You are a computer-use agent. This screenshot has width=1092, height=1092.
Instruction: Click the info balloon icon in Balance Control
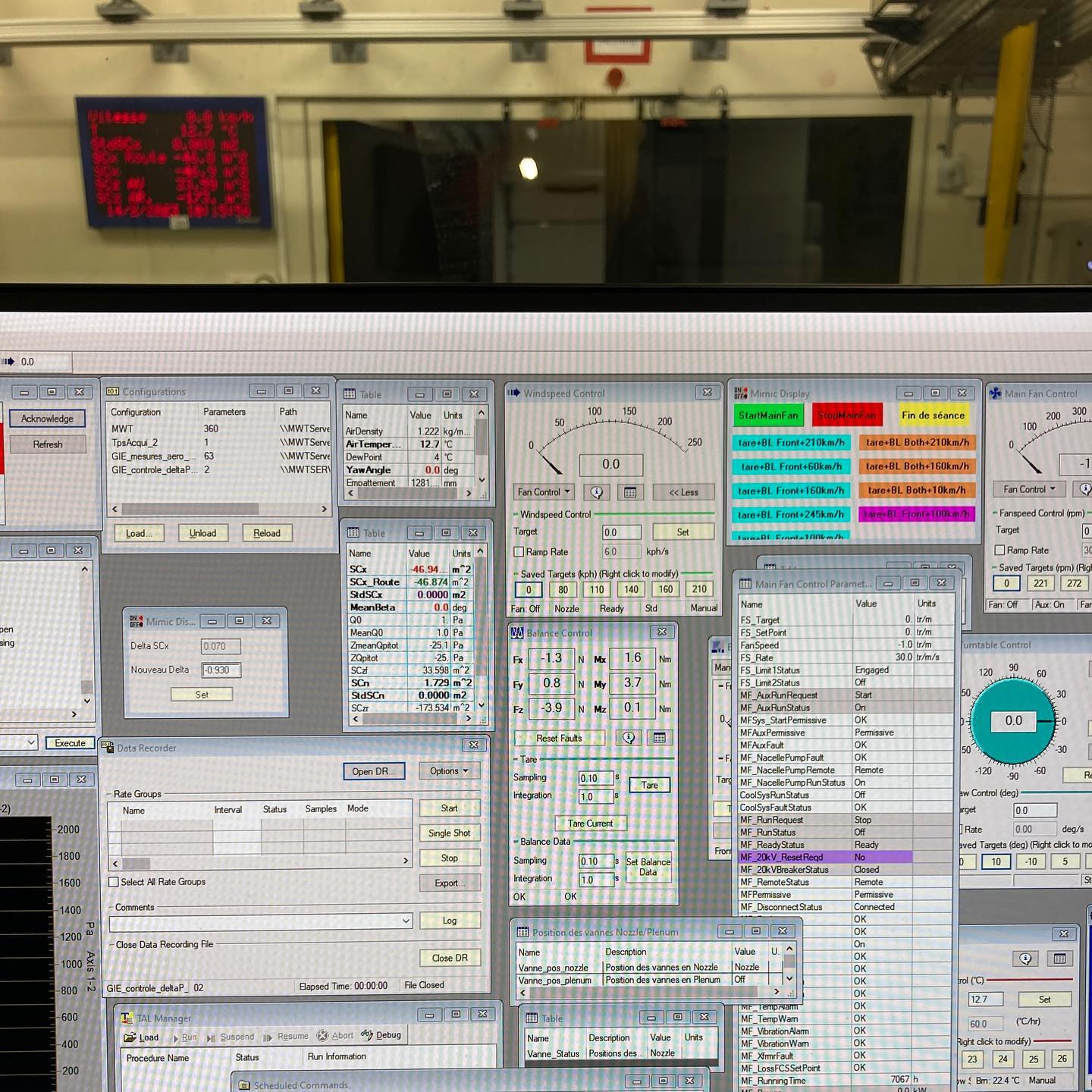[627, 737]
